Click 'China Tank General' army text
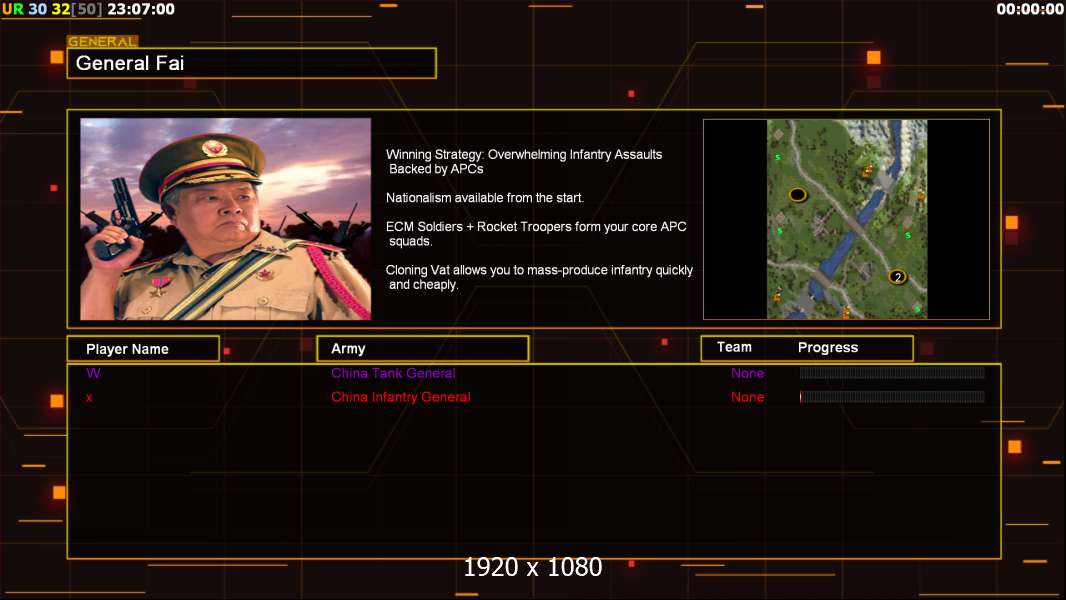Screen dimensions: 1066x600 (393, 373)
